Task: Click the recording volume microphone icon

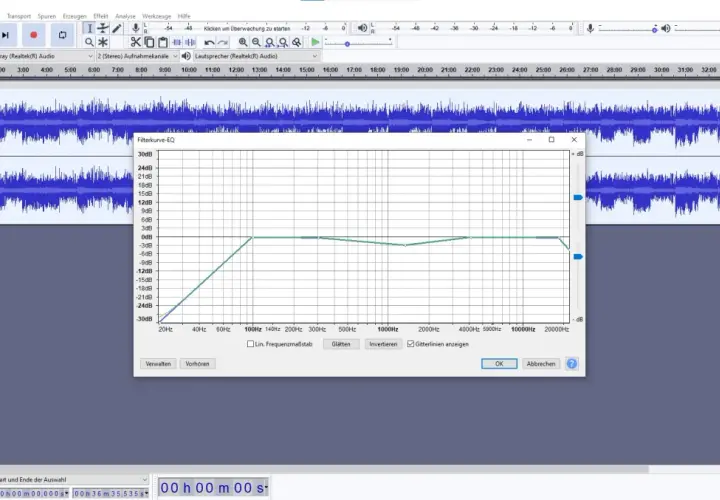Action: 590,28
